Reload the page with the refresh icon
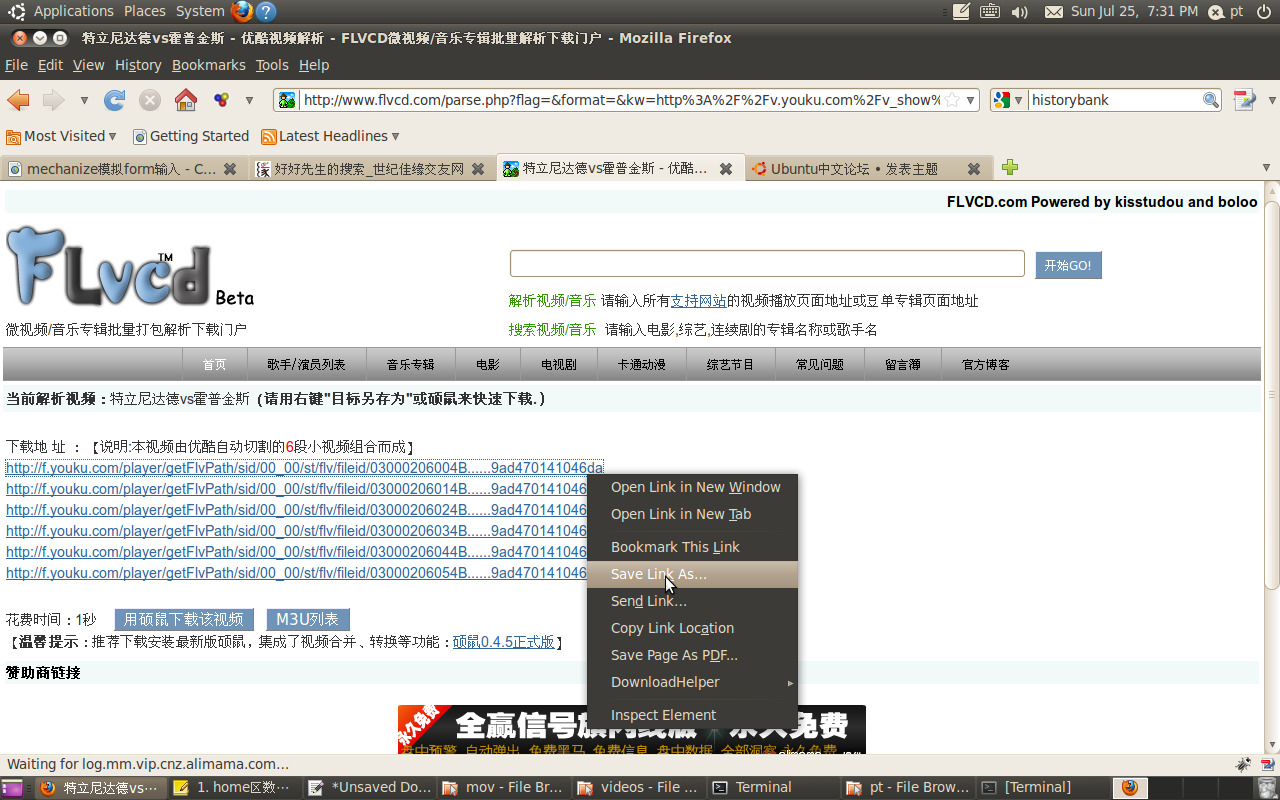Image resolution: width=1280 pixels, height=800 pixels. tap(115, 100)
